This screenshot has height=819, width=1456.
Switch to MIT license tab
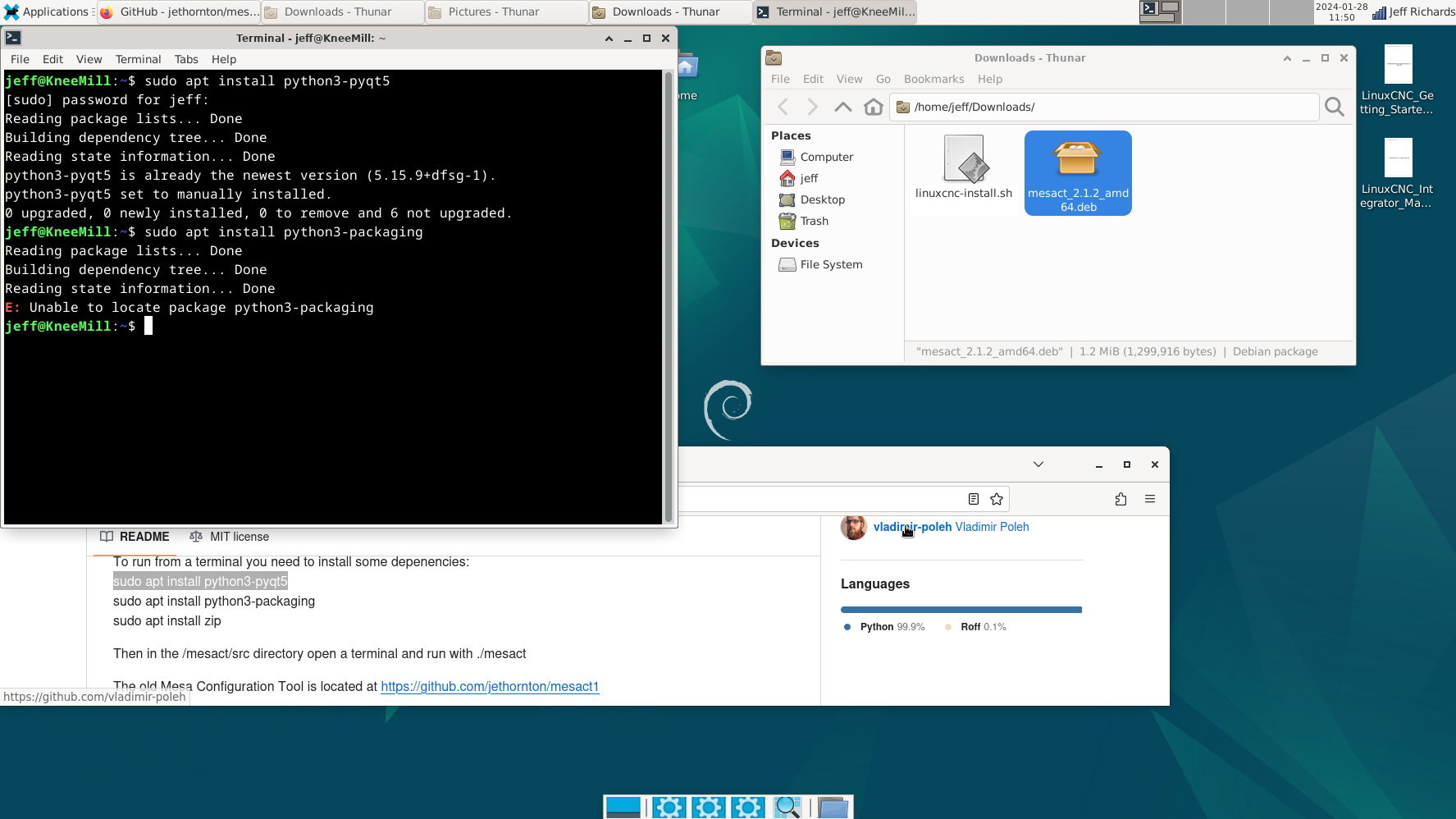tap(229, 537)
